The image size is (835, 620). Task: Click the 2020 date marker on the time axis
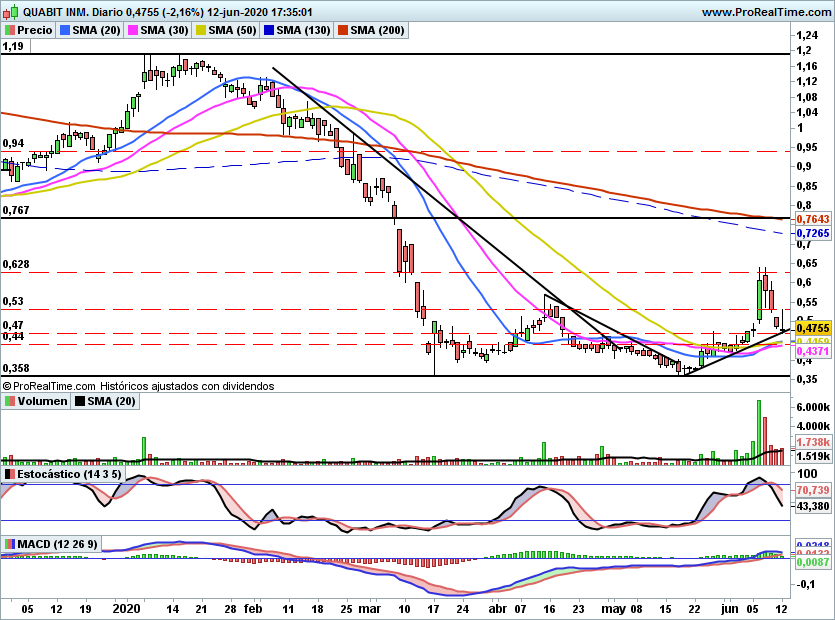pos(127,609)
